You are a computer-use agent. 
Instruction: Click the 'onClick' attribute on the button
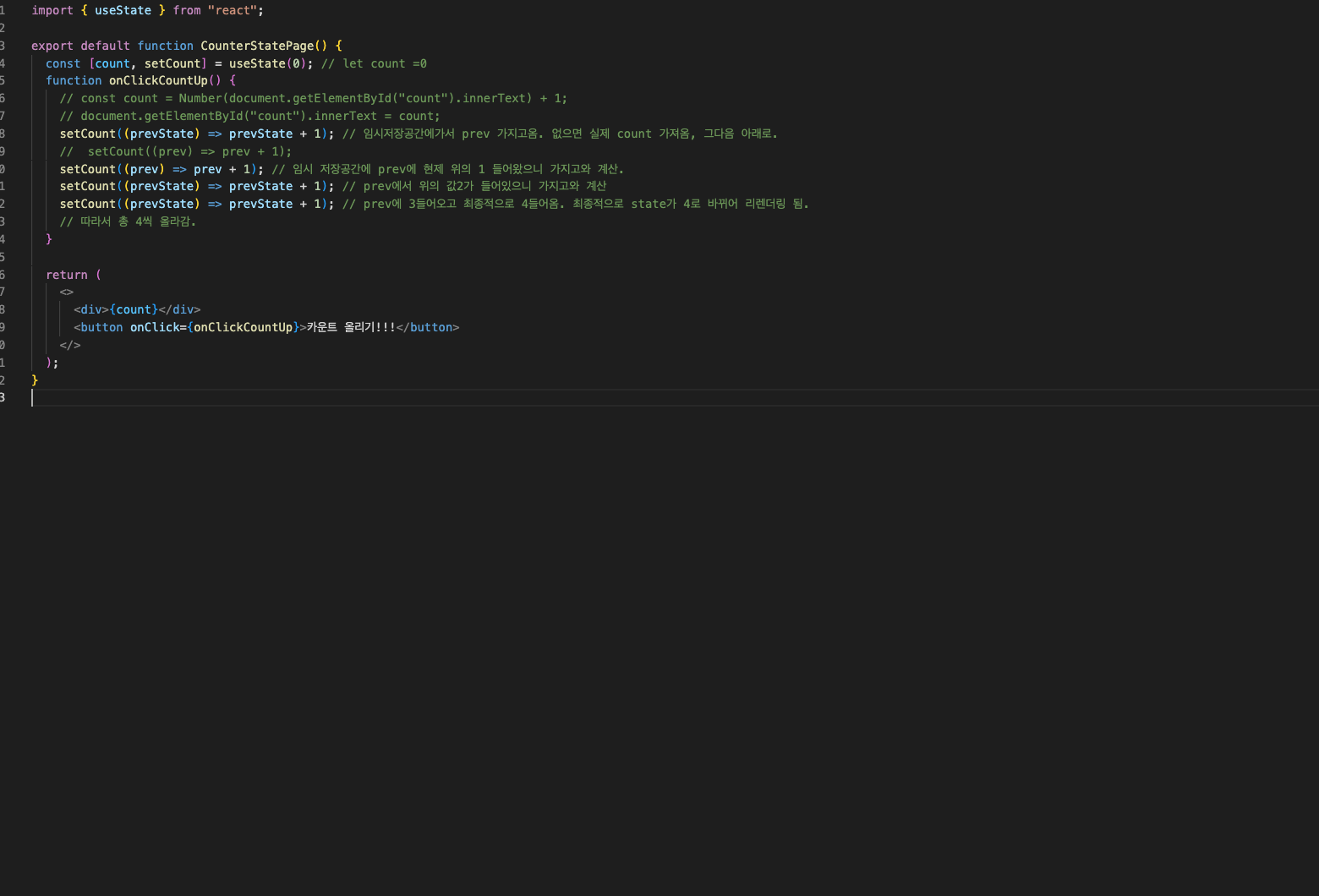pos(155,327)
